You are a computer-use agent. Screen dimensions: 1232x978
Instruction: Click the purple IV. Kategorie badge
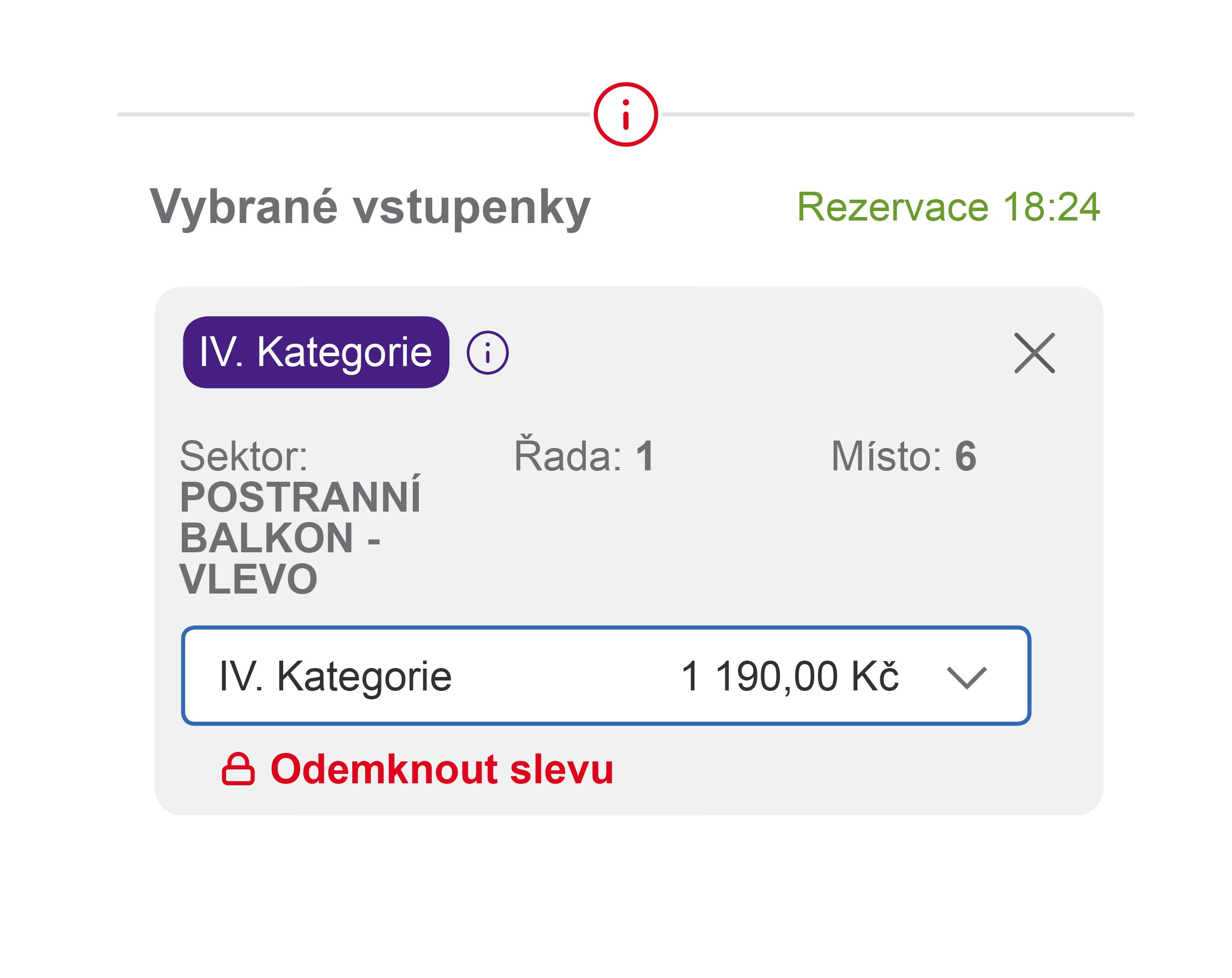click(x=316, y=353)
